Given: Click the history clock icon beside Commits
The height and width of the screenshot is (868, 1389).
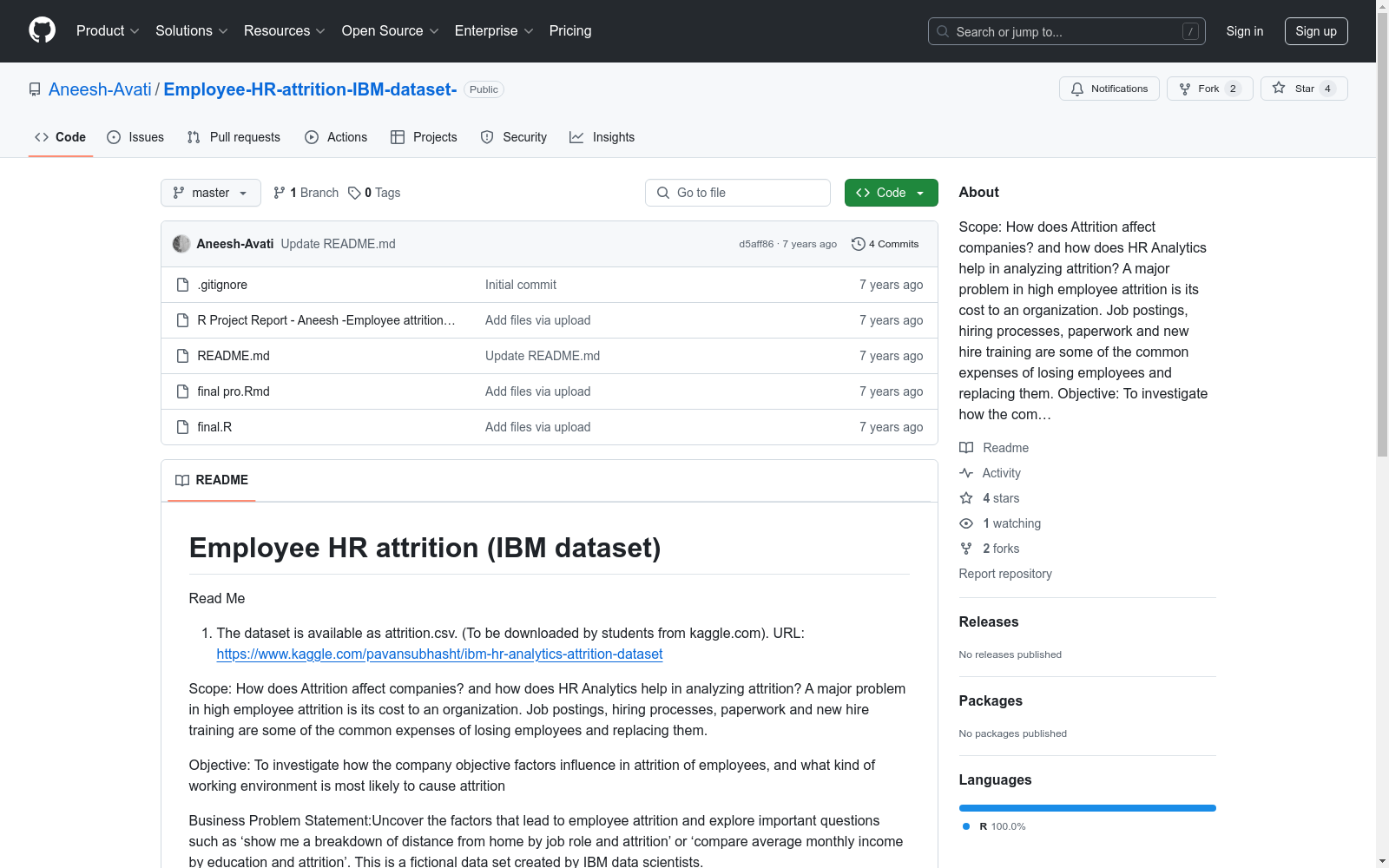Looking at the screenshot, I should (859, 244).
